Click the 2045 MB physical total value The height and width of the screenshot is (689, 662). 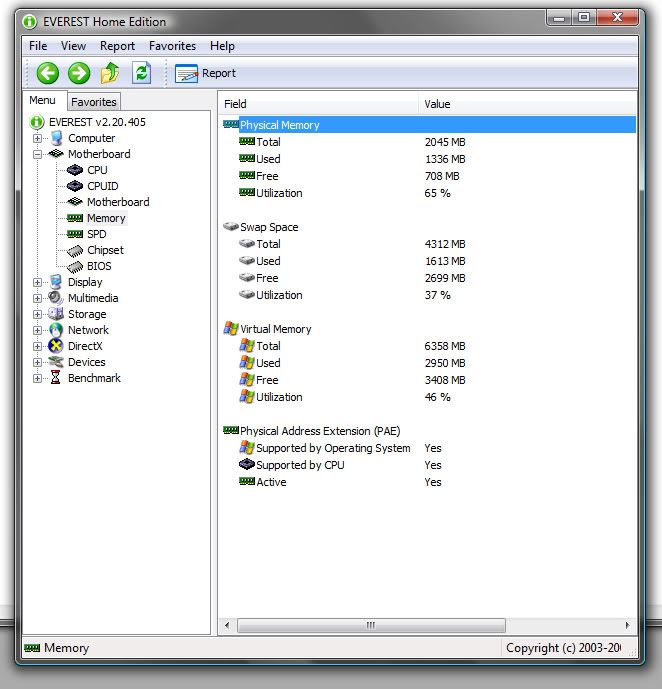coord(445,142)
